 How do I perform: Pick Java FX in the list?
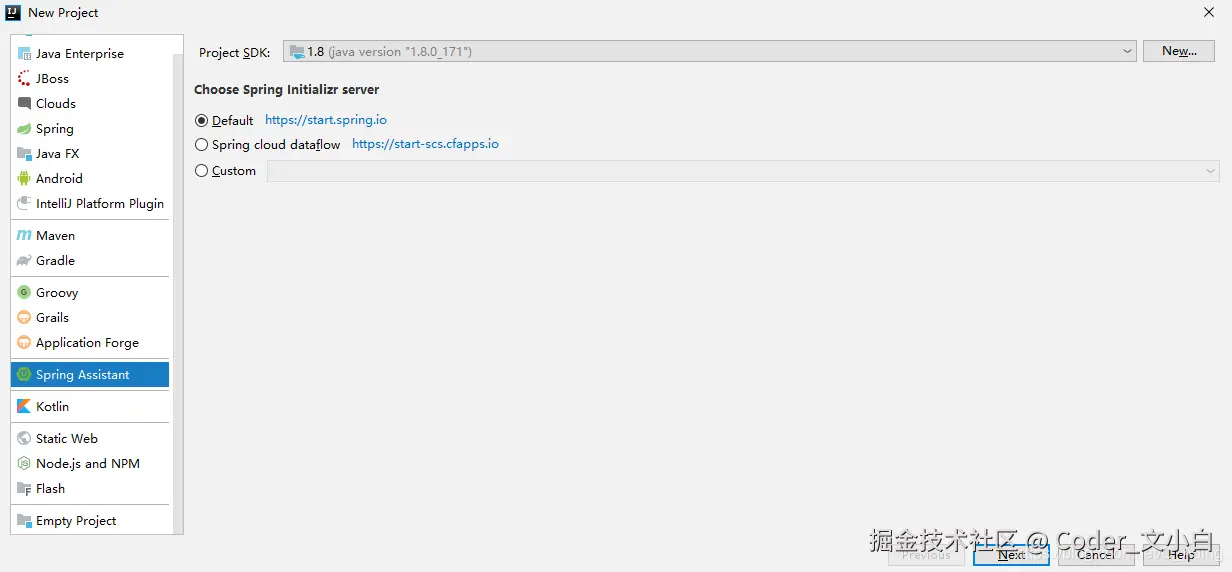point(90,153)
